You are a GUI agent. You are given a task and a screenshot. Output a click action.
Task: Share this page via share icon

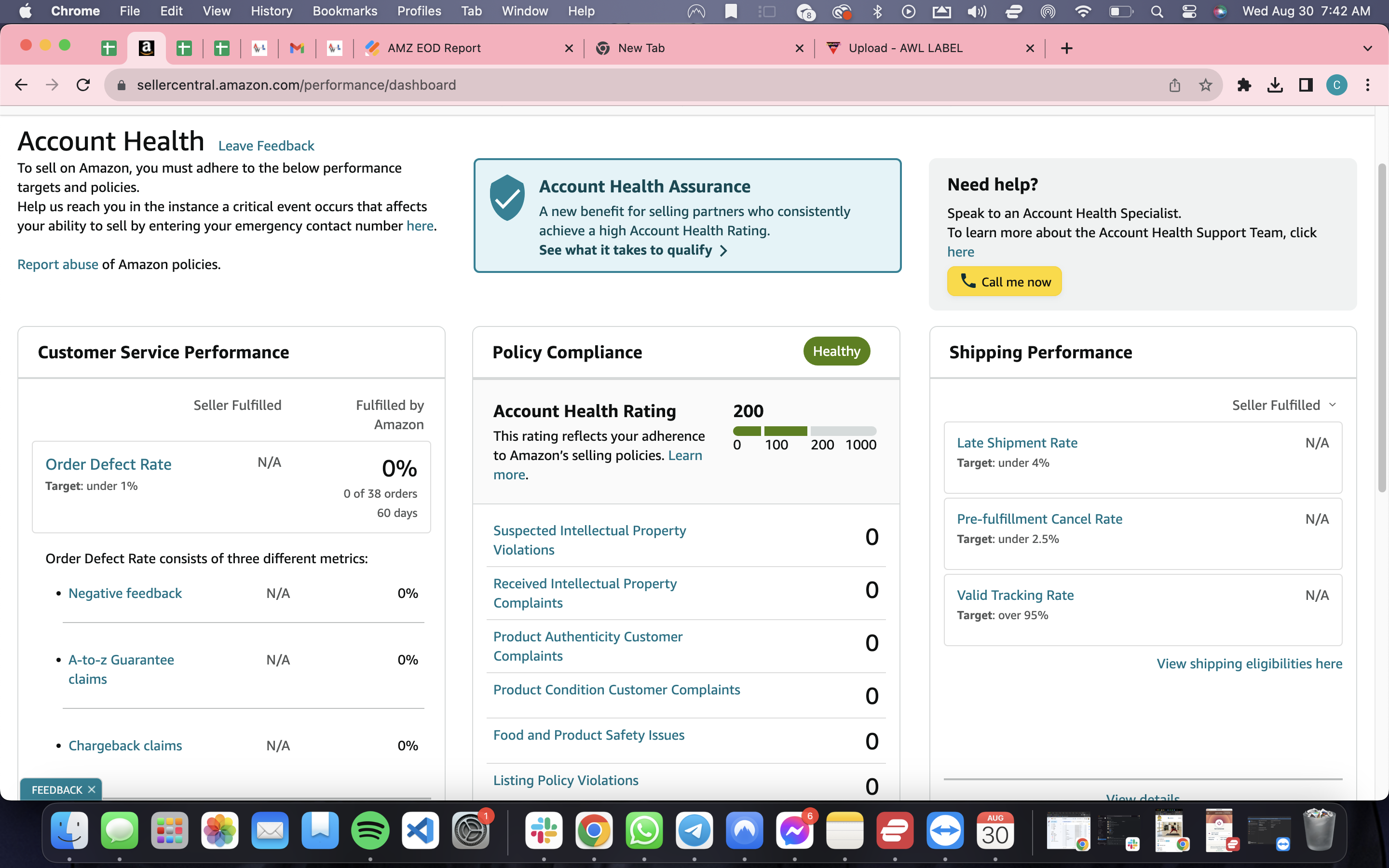(1175, 85)
